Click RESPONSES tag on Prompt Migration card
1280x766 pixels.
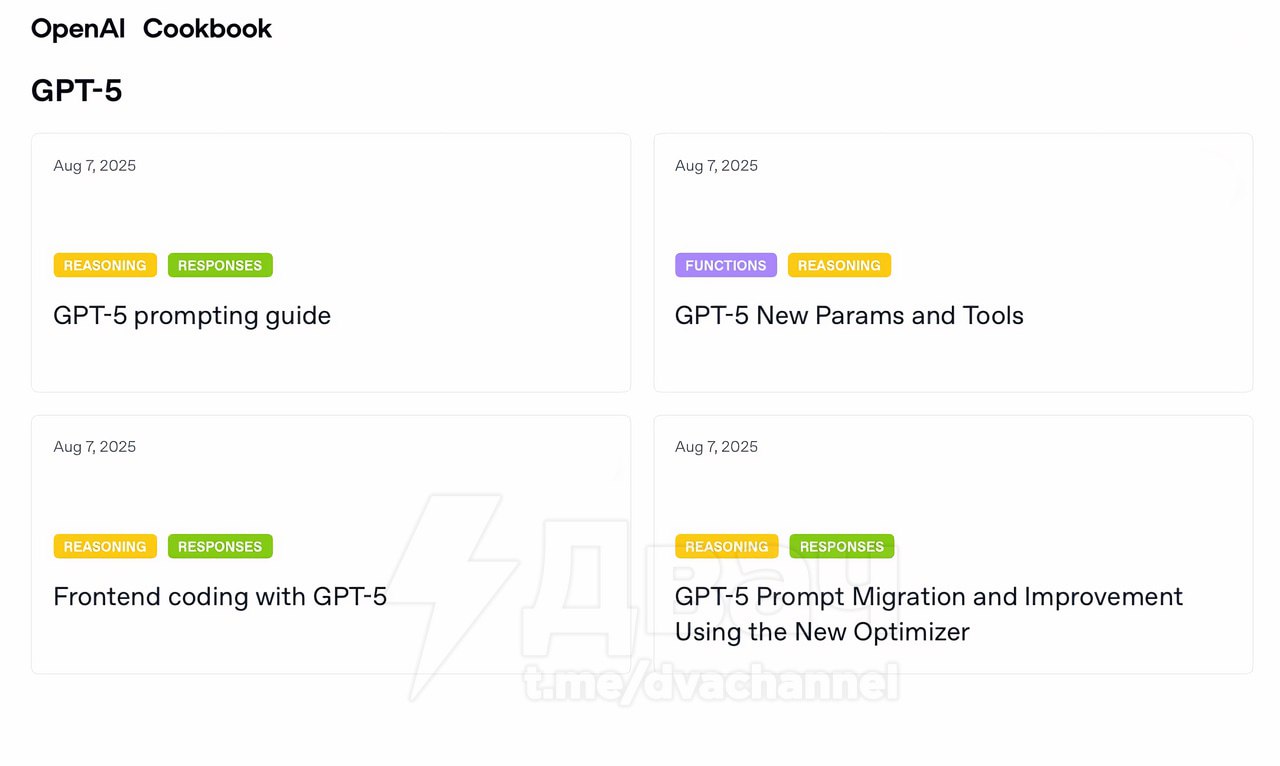point(841,546)
